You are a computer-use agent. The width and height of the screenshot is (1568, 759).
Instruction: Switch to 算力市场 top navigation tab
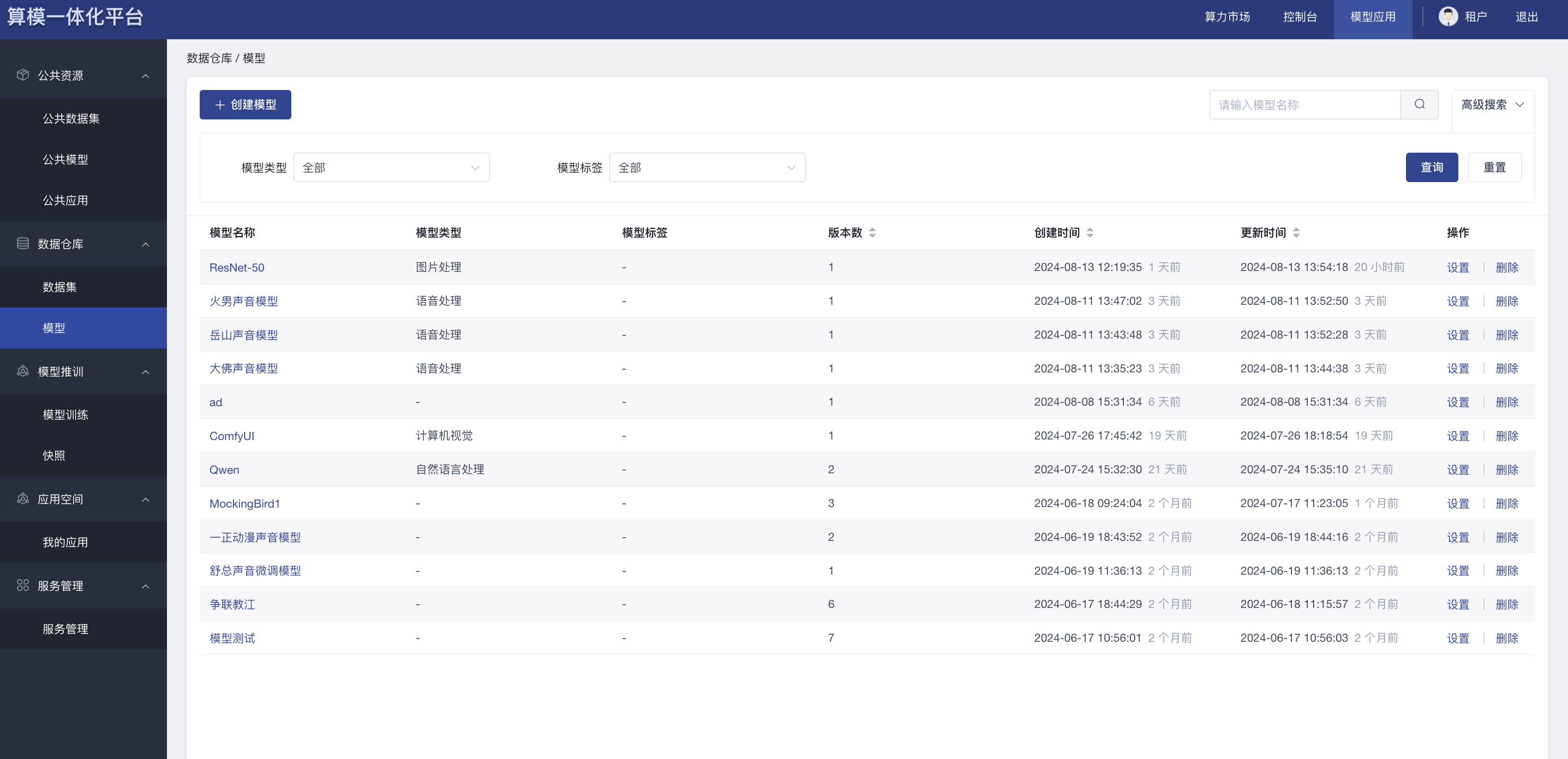tap(1226, 17)
